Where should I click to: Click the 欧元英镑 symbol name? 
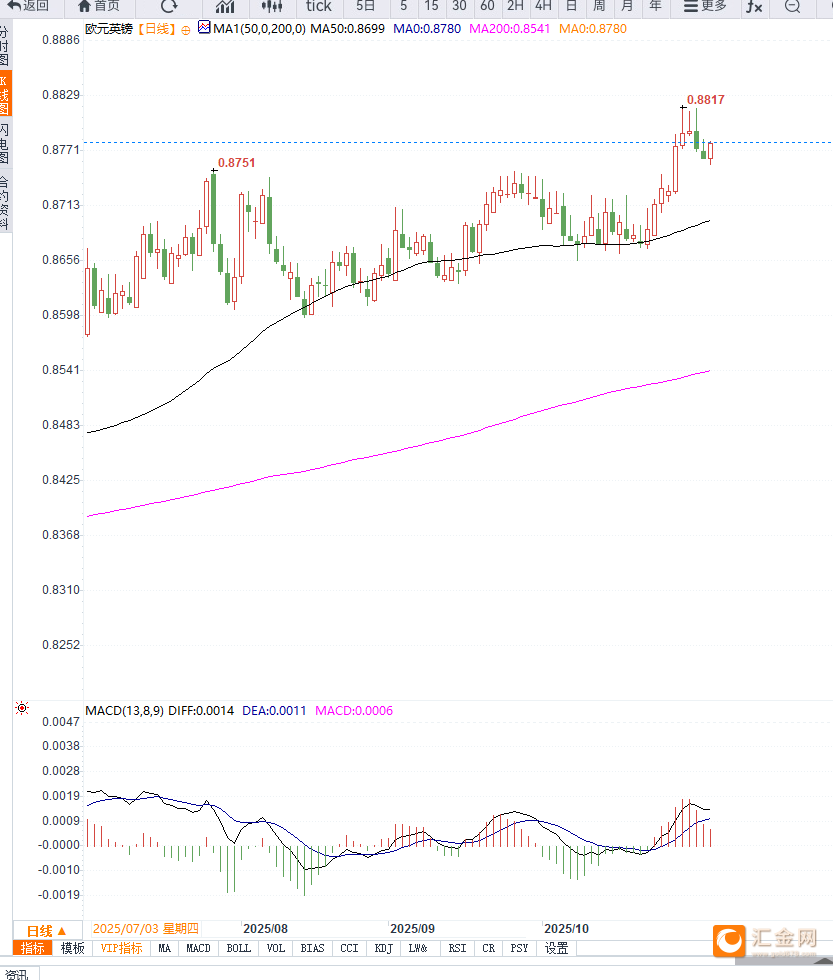coord(109,29)
